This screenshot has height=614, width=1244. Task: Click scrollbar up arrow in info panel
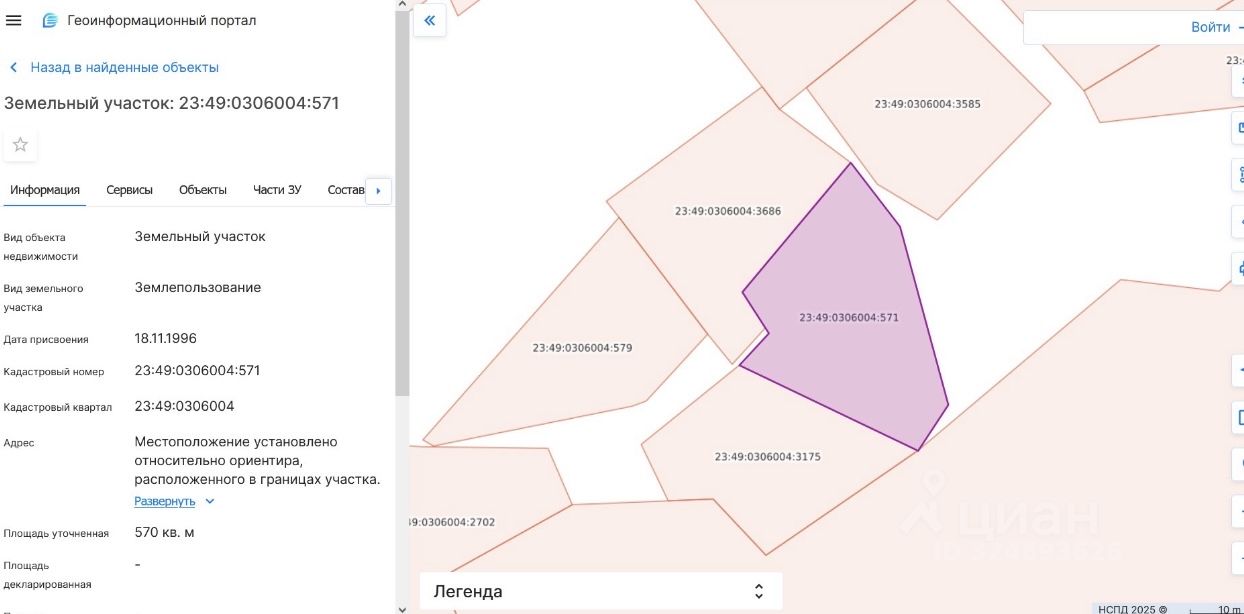point(402,6)
